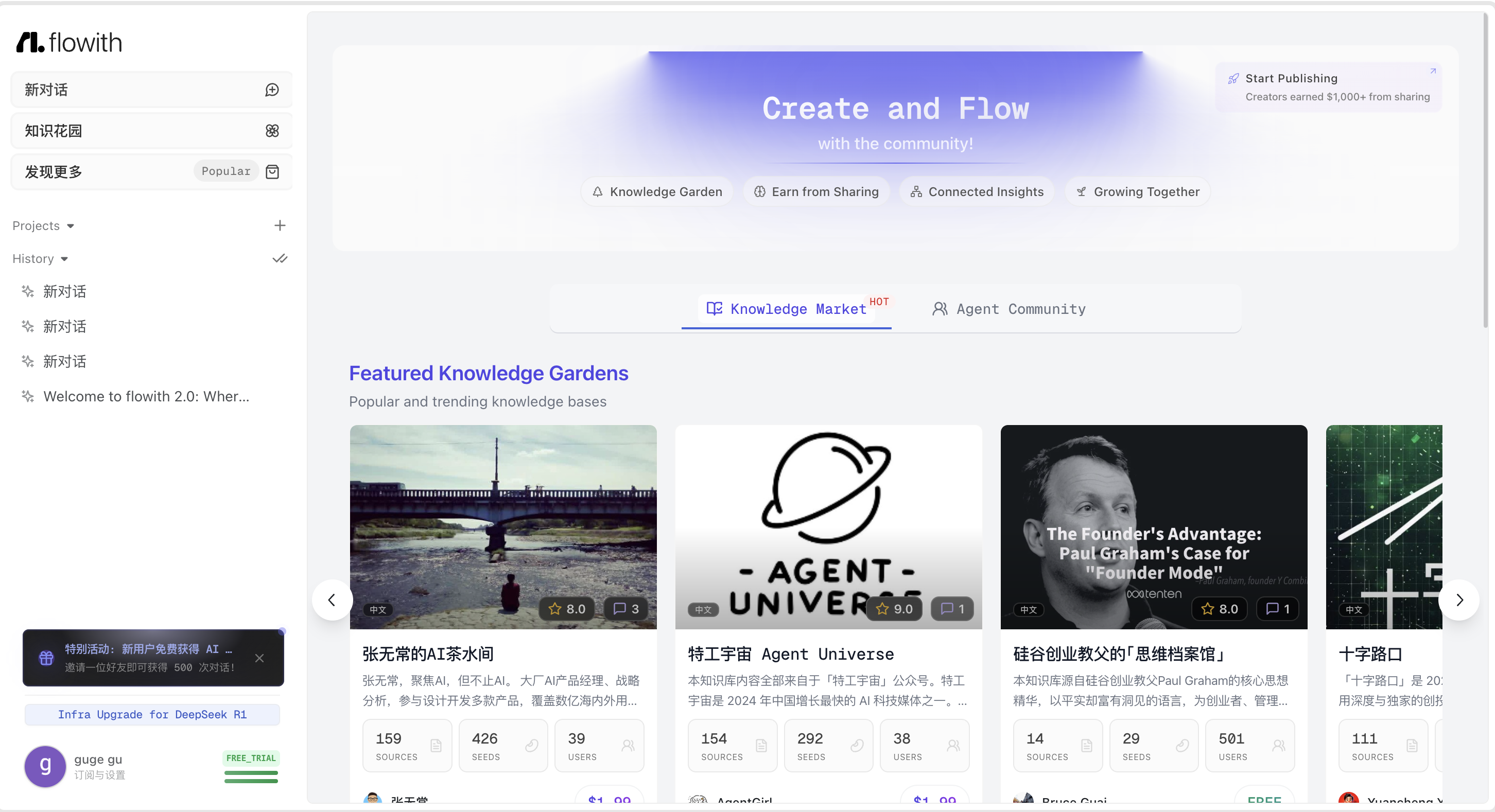Click the 中文 tag on 十字路口 card
This screenshot has width=1495, height=812.
[x=1354, y=610]
